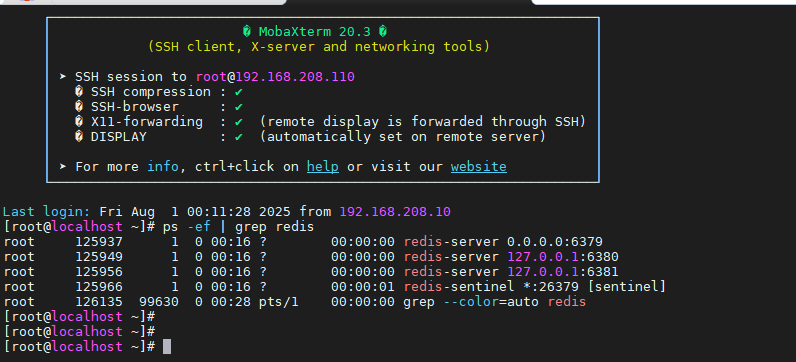796x362 pixels.
Task: Click the start time 00:28 value
Action: point(231,302)
